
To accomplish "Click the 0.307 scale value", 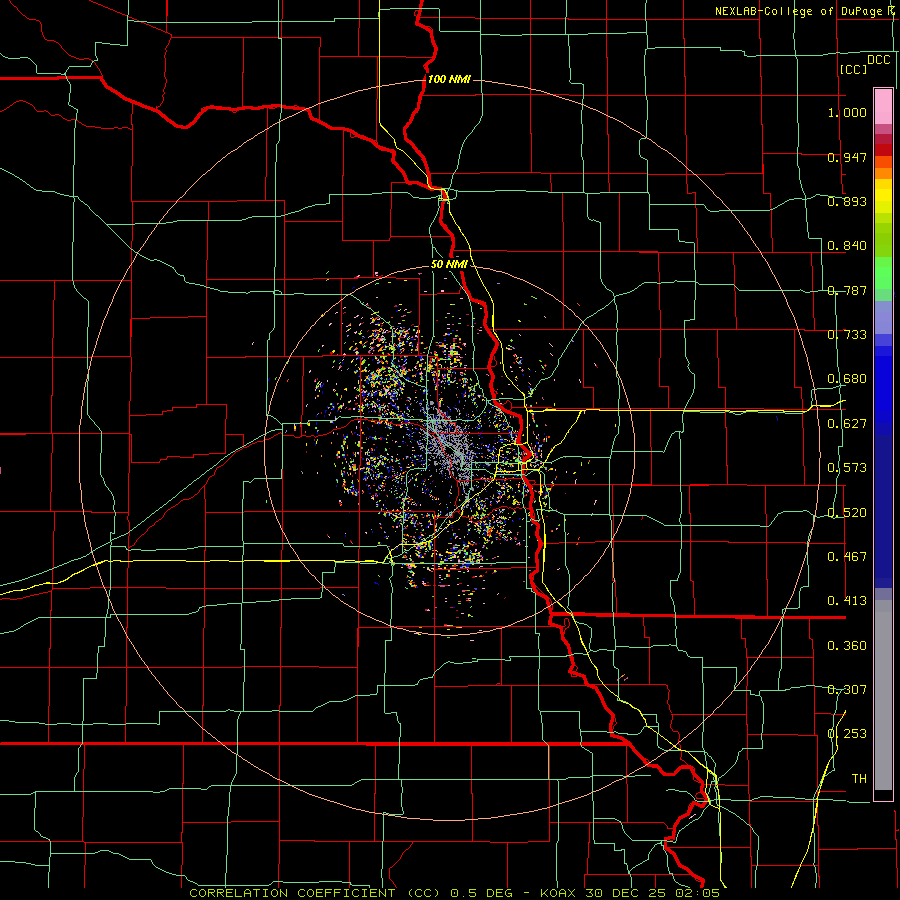I will point(847,690).
